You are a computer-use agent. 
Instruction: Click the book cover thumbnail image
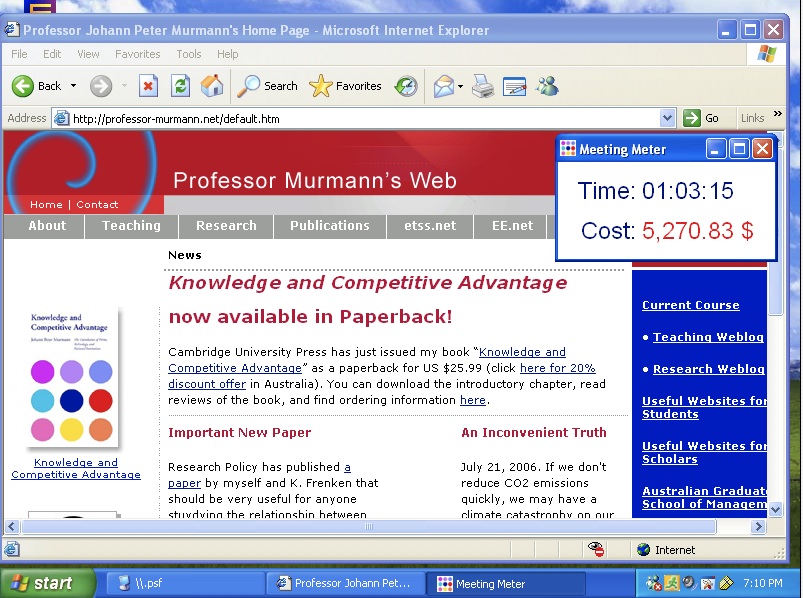(x=71, y=377)
